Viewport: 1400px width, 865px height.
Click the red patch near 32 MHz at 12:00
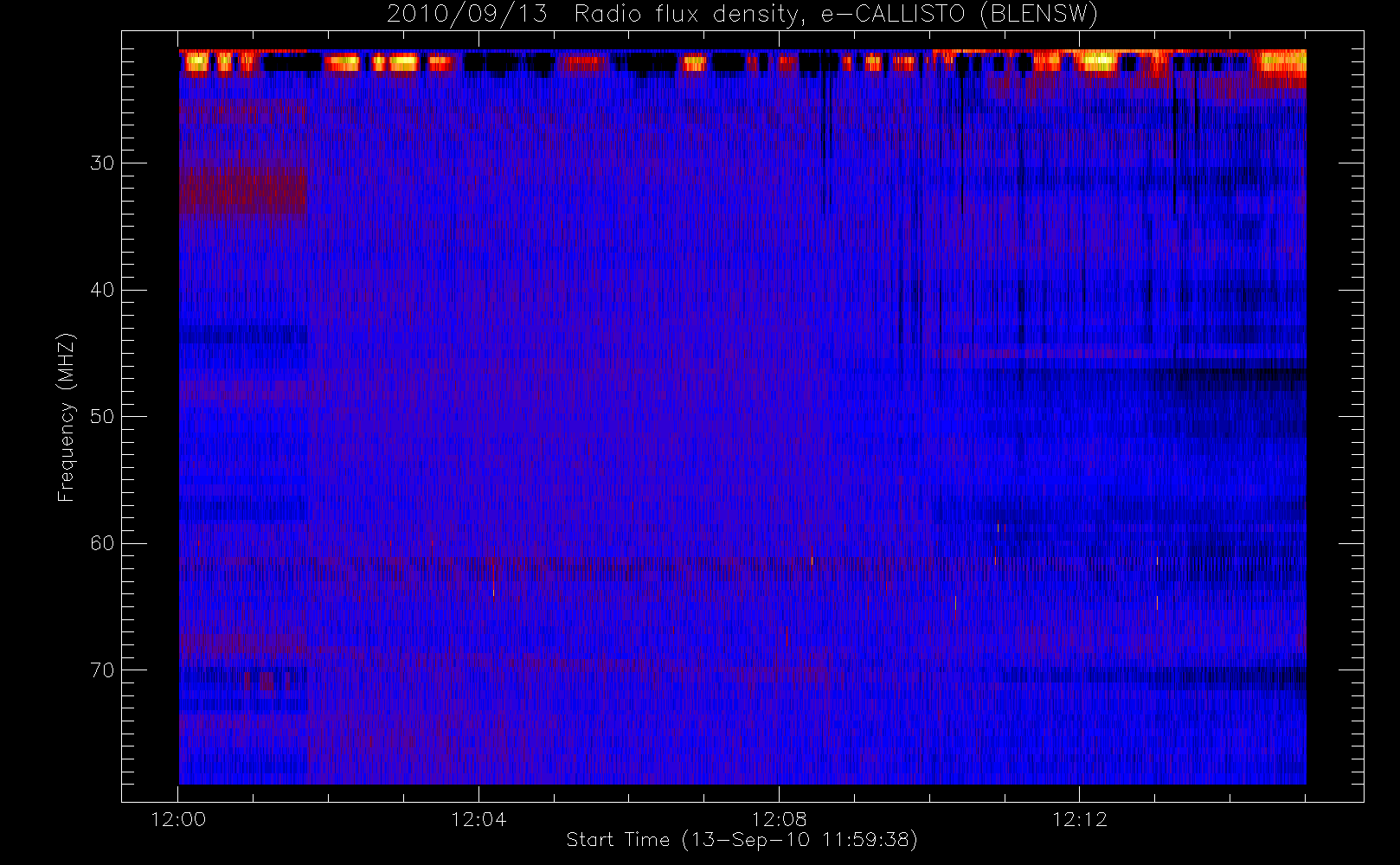(x=243, y=192)
